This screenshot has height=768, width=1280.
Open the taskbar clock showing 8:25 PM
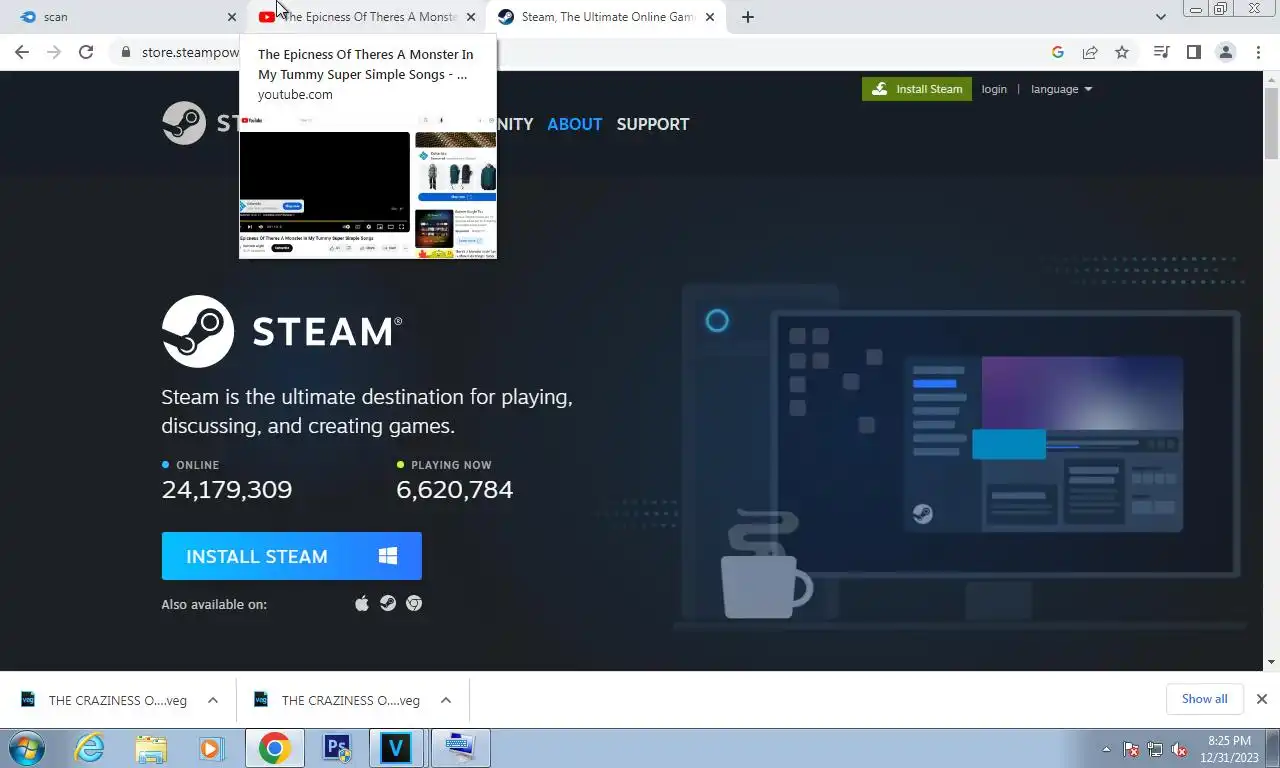(1229, 749)
